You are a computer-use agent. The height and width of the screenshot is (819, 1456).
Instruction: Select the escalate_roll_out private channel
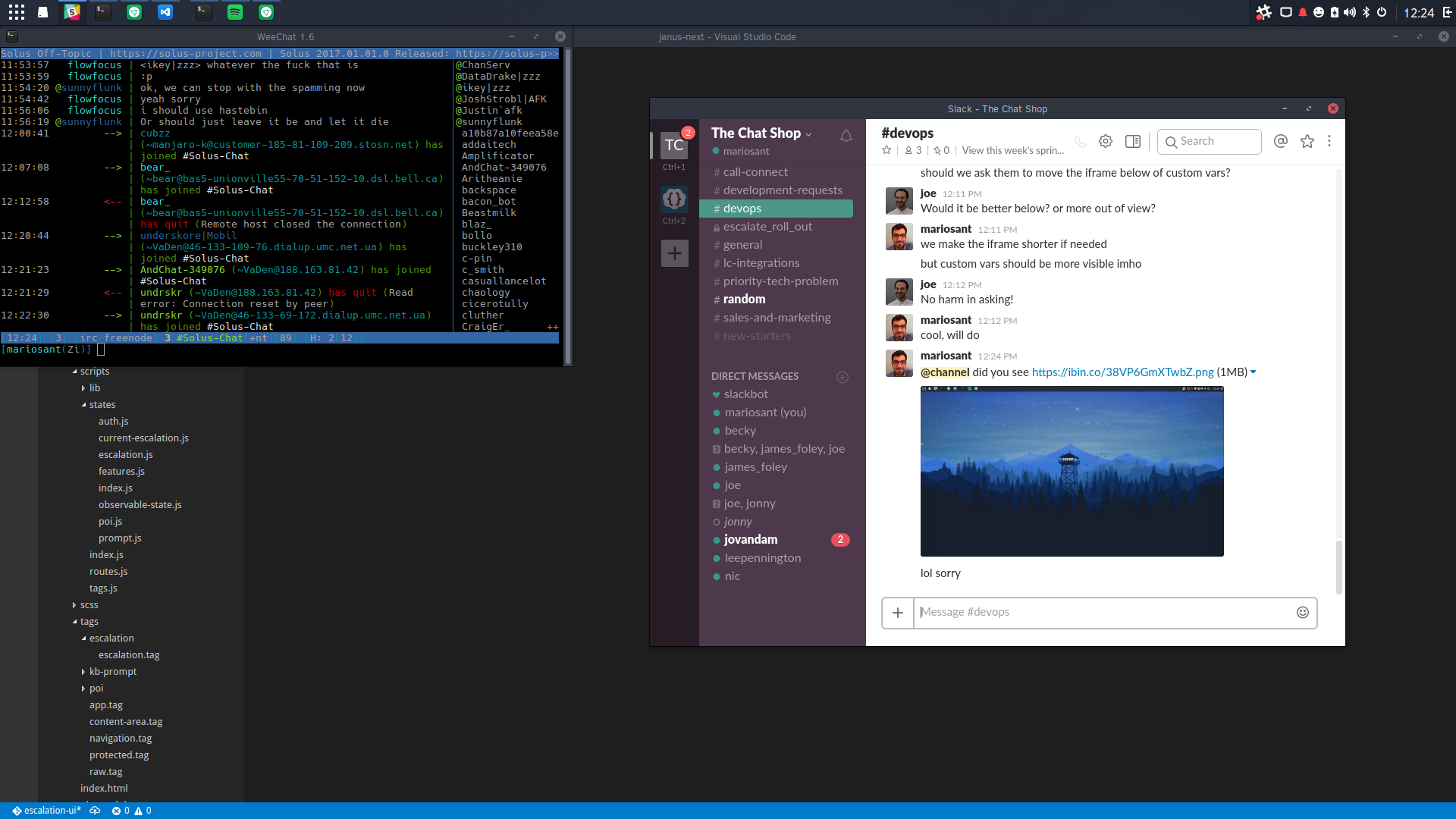(776, 227)
